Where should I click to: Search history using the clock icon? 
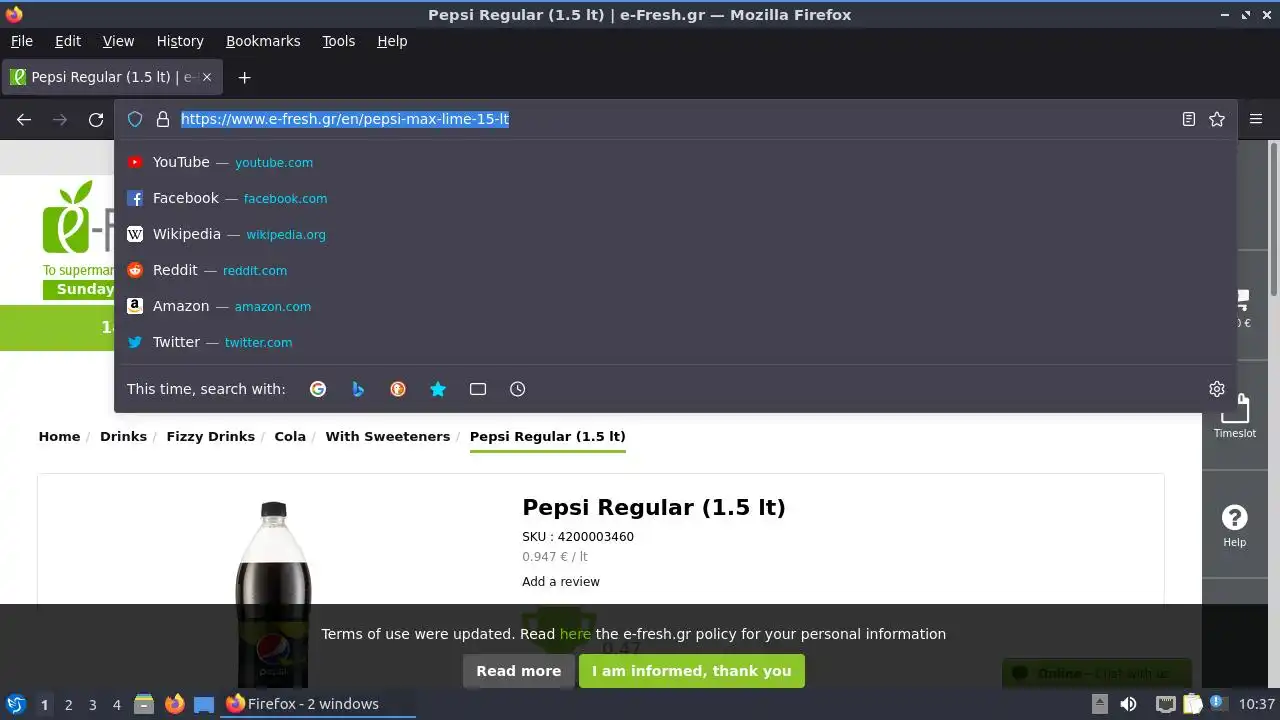click(x=518, y=389)
